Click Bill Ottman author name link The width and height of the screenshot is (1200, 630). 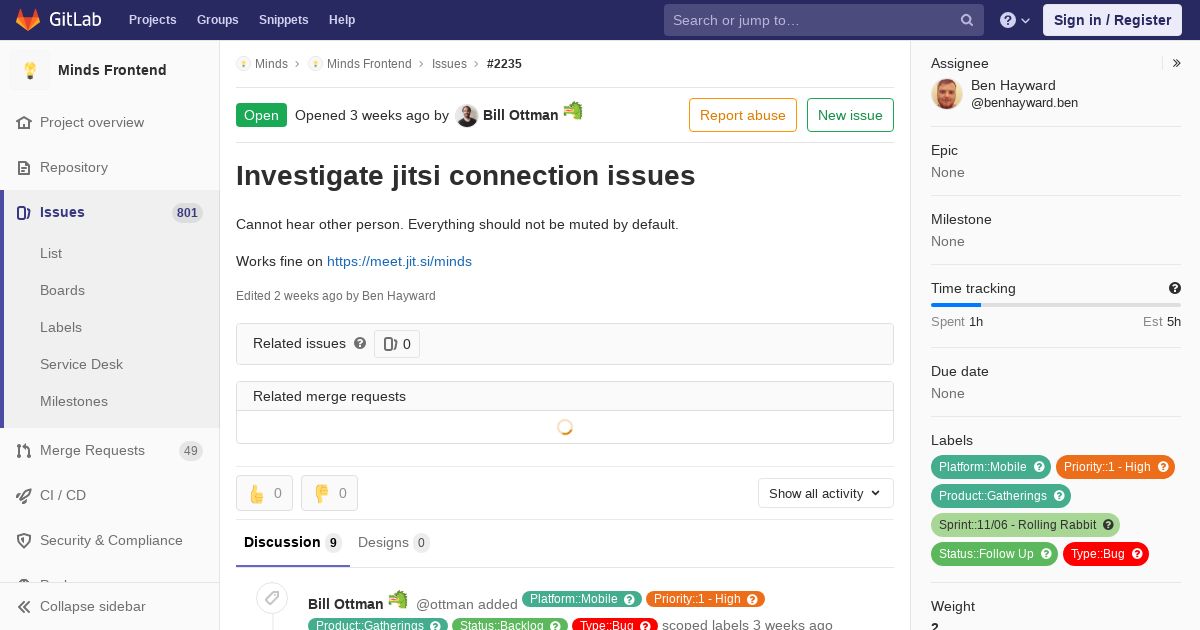(521, 115)
